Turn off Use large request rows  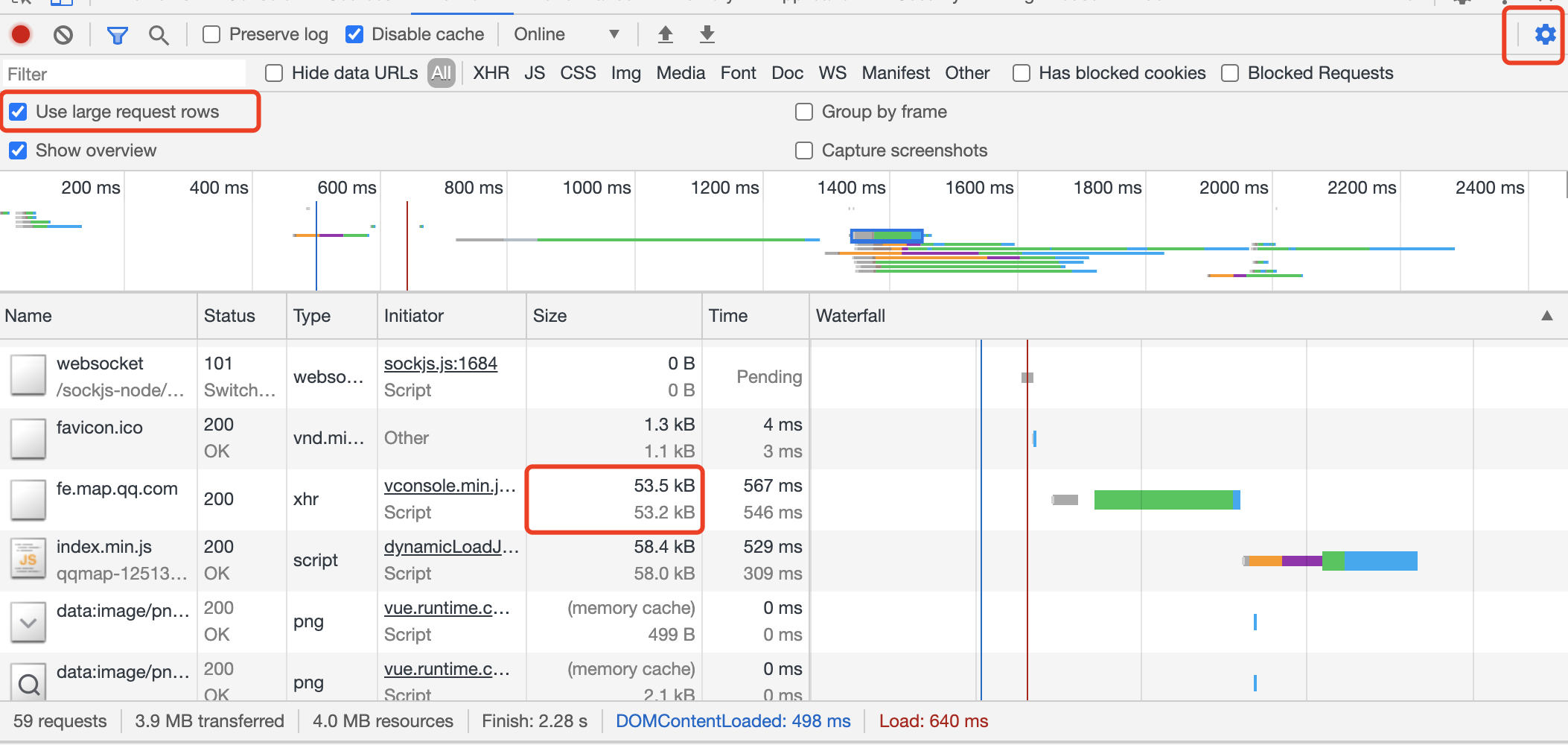point(19,112)
